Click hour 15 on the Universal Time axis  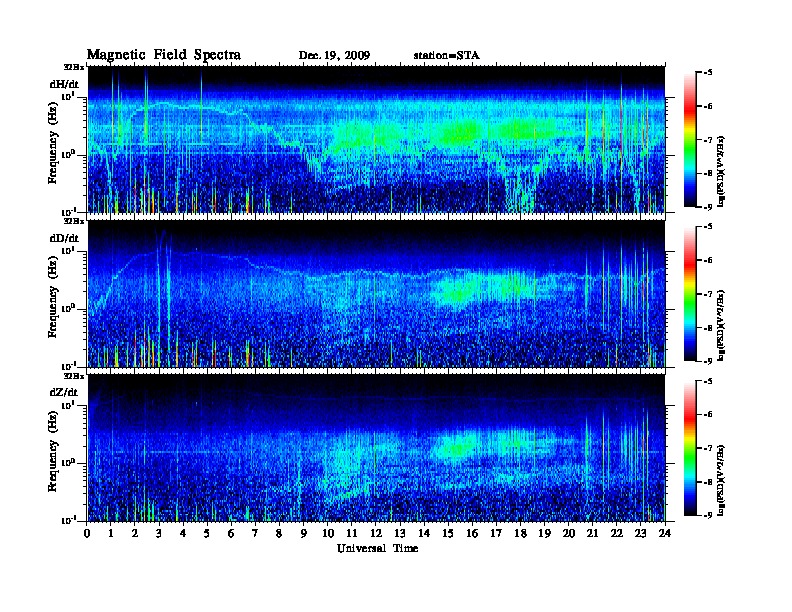(448, 533)
